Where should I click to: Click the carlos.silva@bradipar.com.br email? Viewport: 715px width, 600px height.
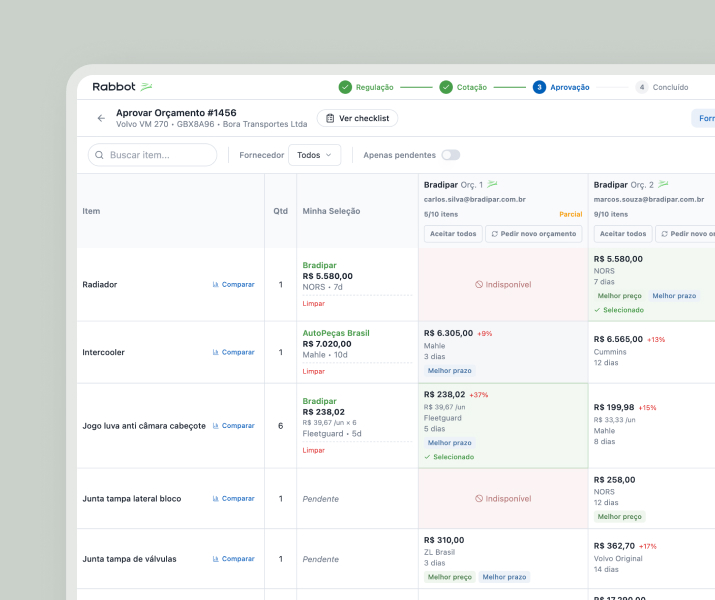[475, 200]
